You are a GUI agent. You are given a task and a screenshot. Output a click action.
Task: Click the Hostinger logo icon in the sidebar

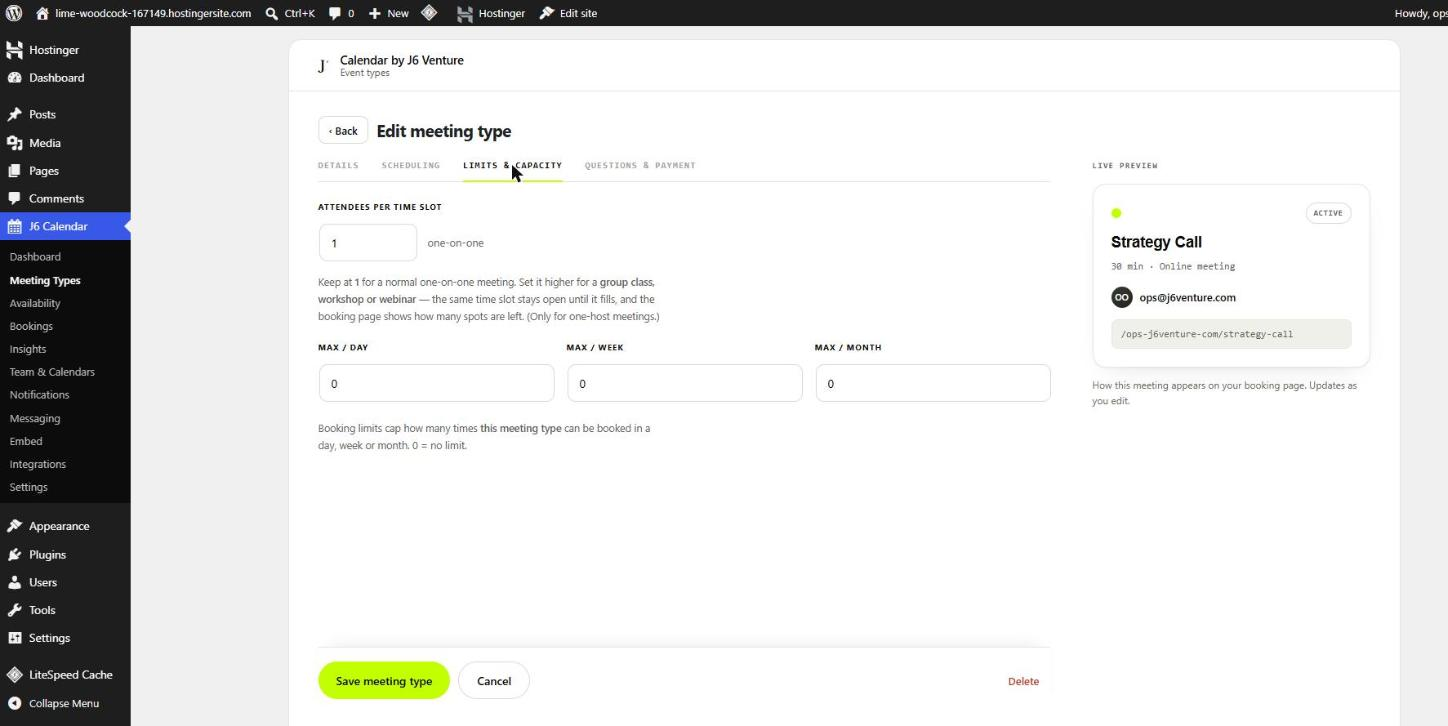coord(15,50)
